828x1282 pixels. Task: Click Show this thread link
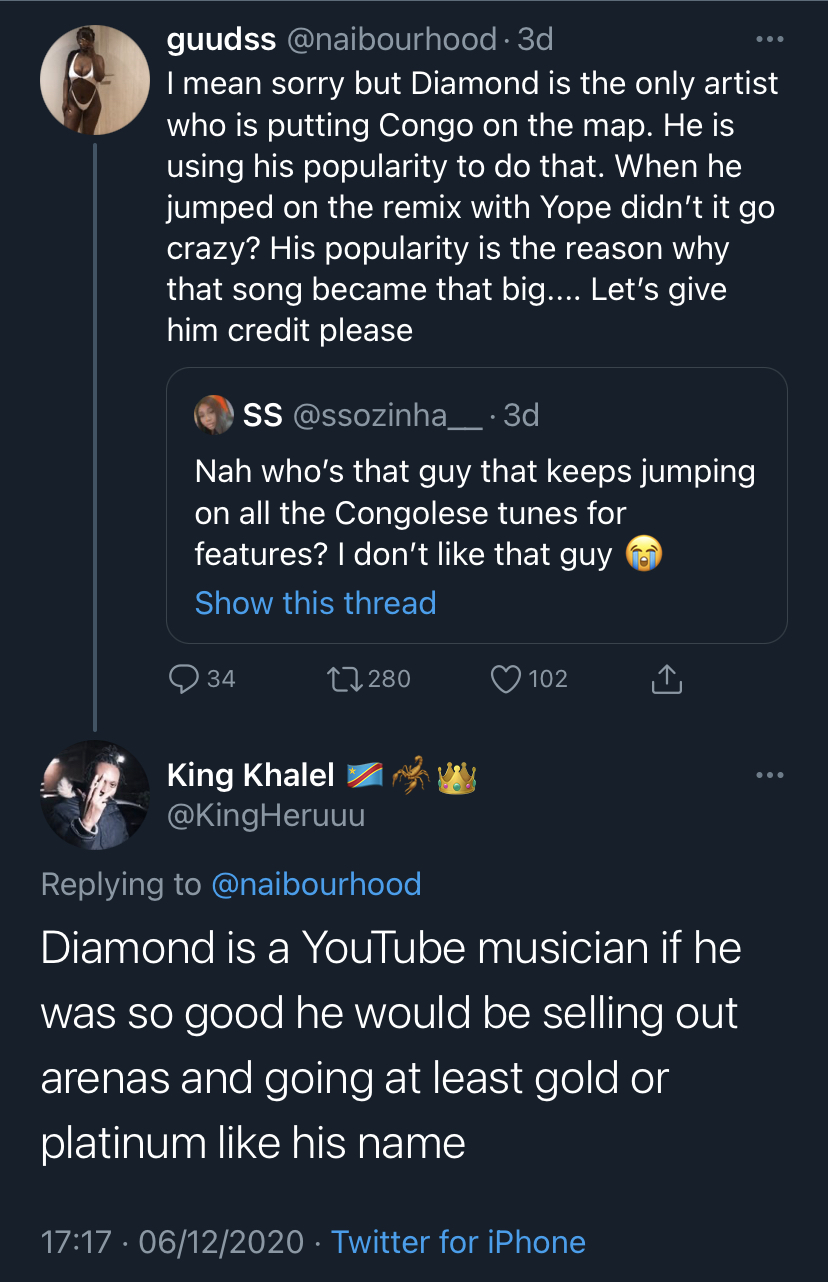click(x=315, y=603)
